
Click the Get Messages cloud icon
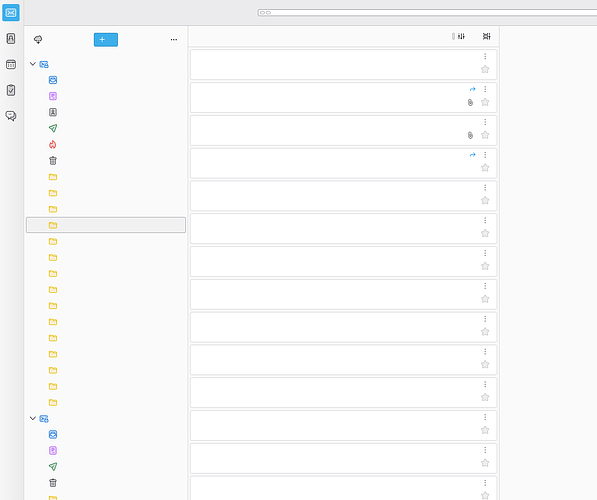[38, 40]
